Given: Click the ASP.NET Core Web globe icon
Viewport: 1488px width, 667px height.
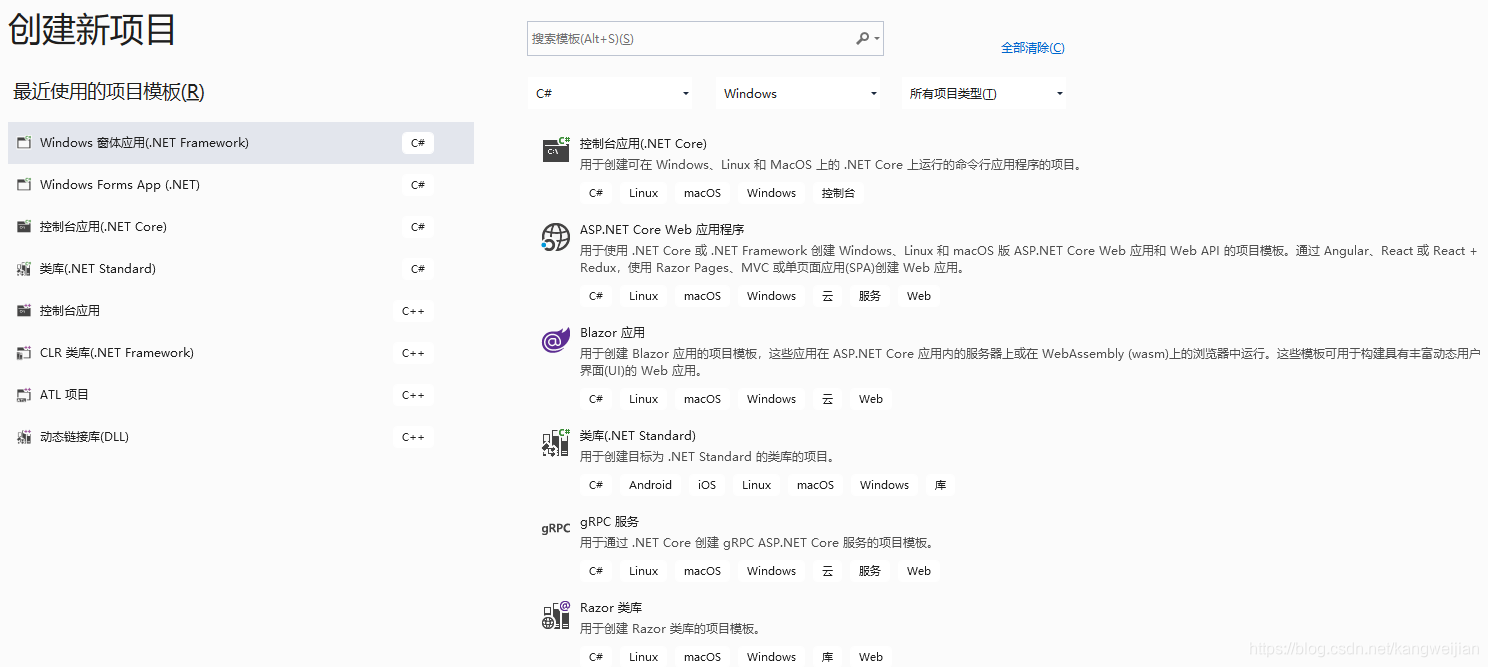Looking at the screenshot, I should [x=556, y=237].
